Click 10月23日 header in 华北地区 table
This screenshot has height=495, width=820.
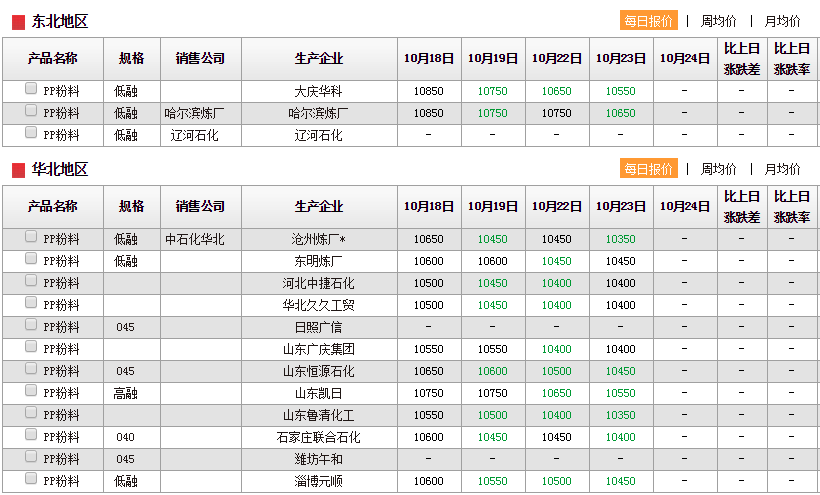[x=621, y=206]
